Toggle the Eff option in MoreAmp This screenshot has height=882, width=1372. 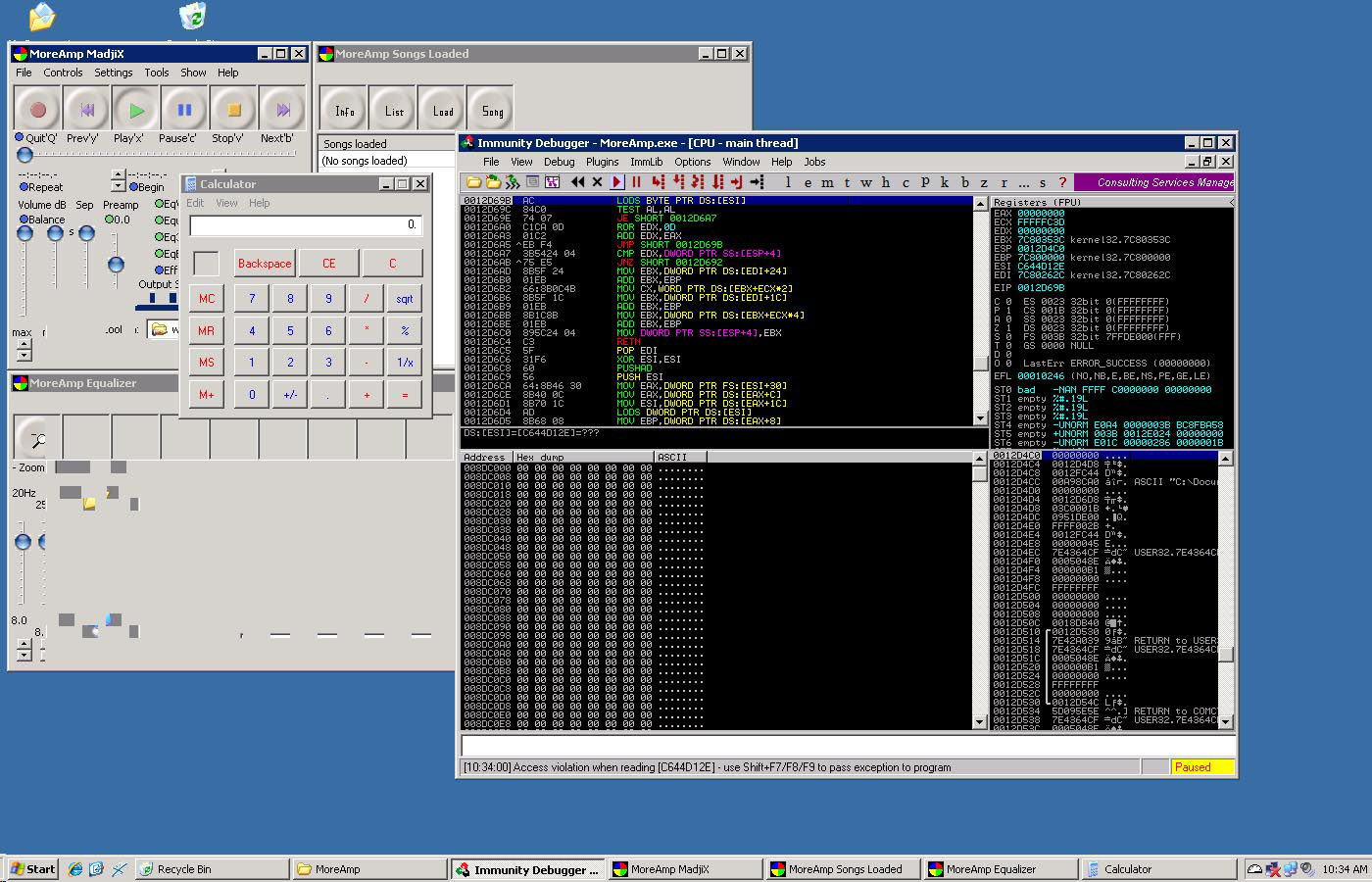tap(159, 269)
